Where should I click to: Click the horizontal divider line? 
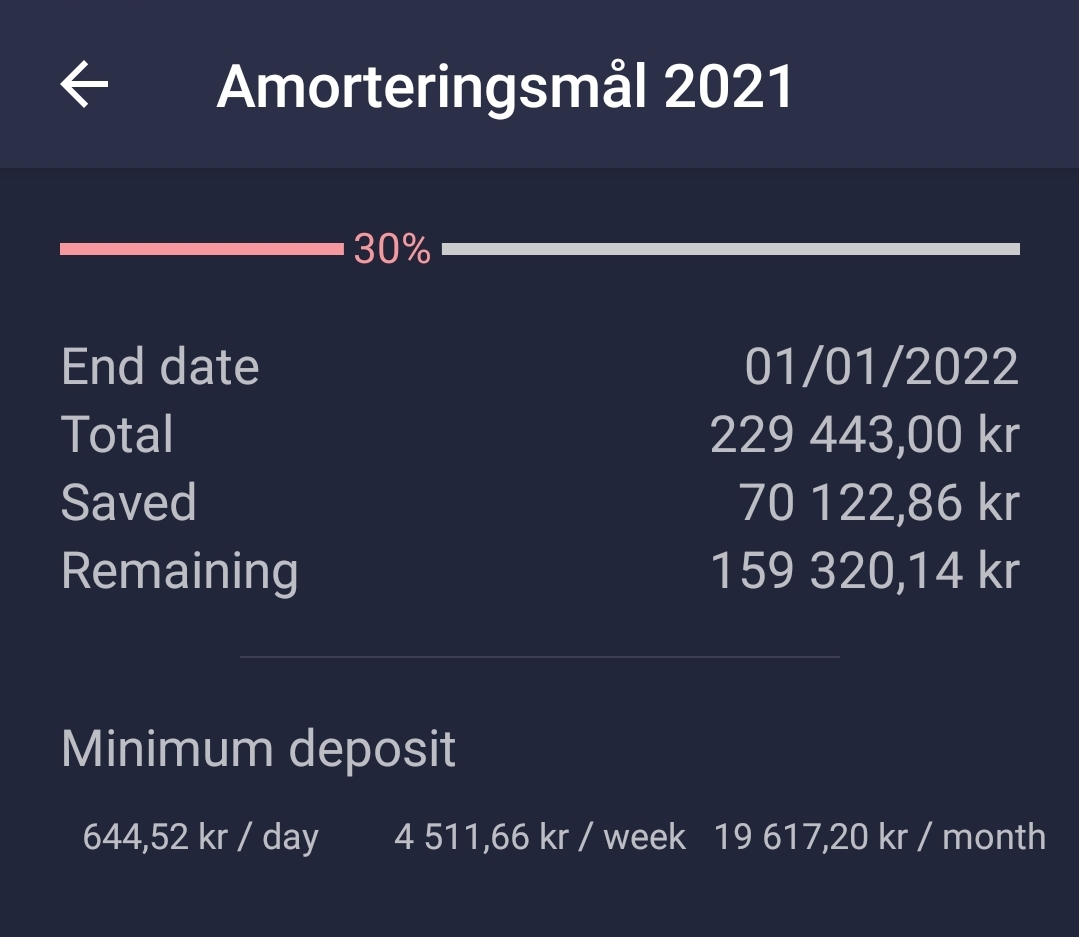[x=540, y=657]
